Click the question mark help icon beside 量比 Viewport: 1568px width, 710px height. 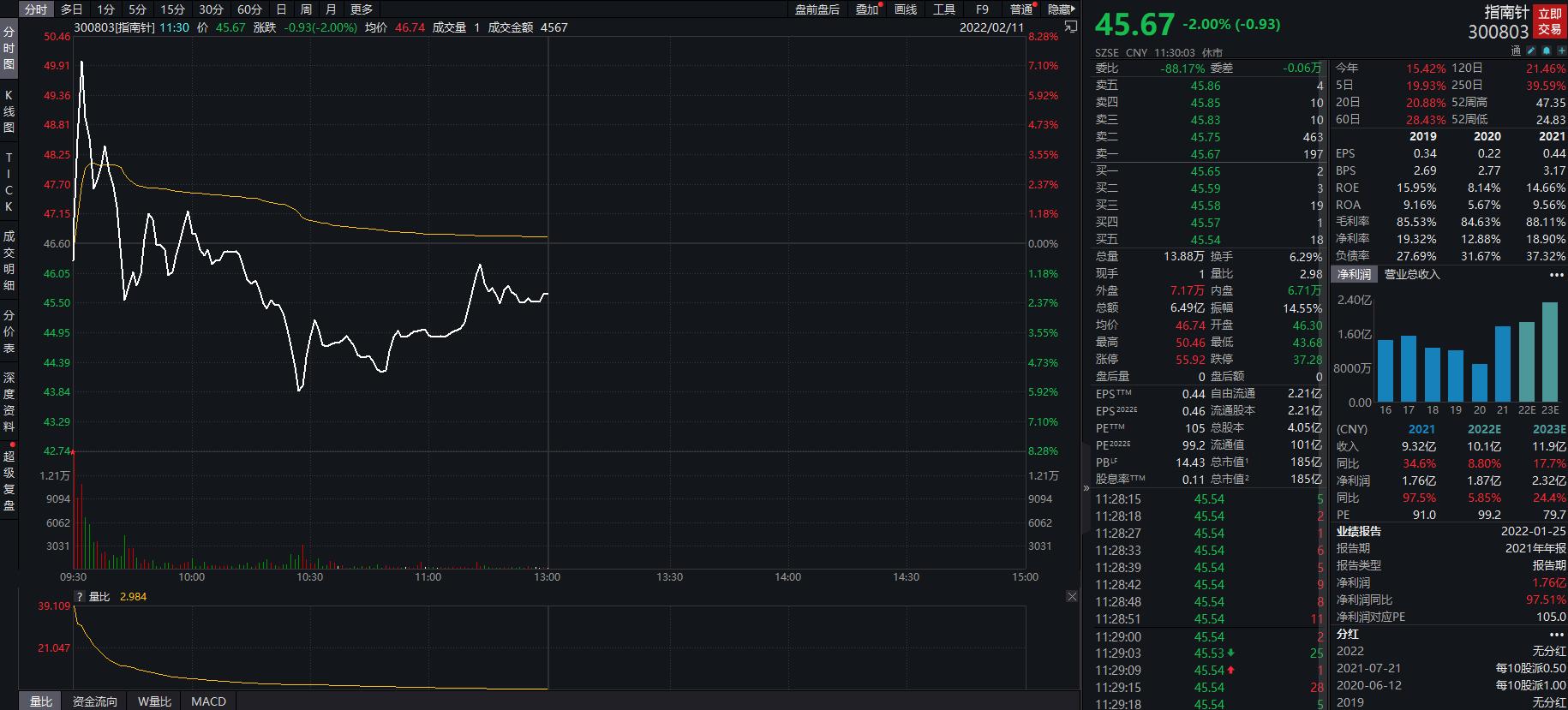80,597
